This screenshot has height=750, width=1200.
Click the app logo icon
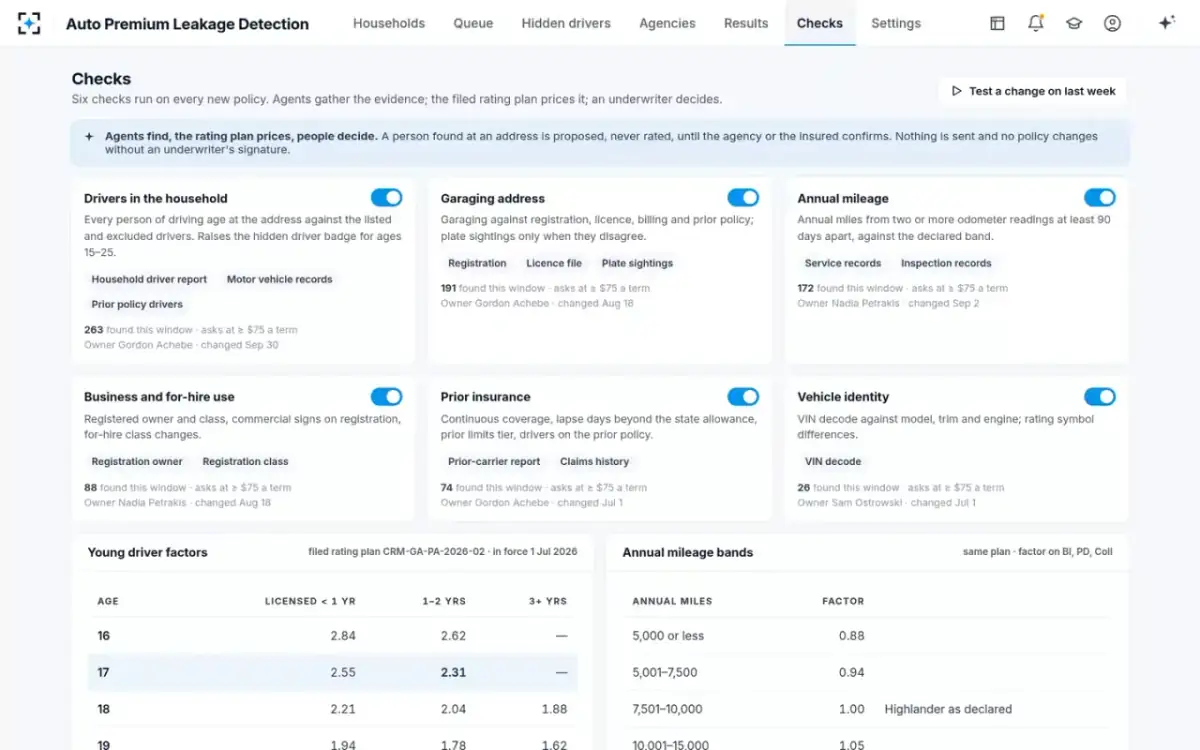coord(29,23)
